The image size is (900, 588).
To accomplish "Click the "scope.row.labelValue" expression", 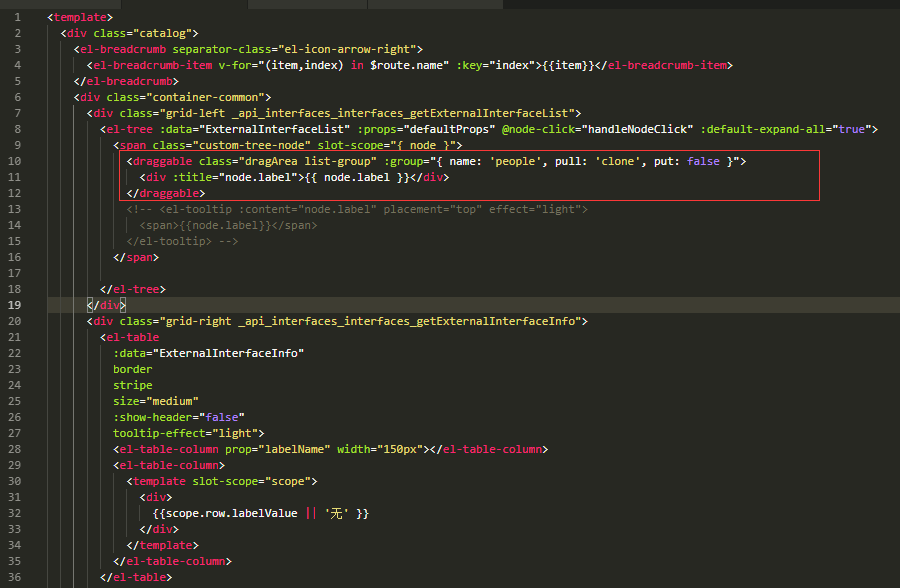I will [232, 513].
